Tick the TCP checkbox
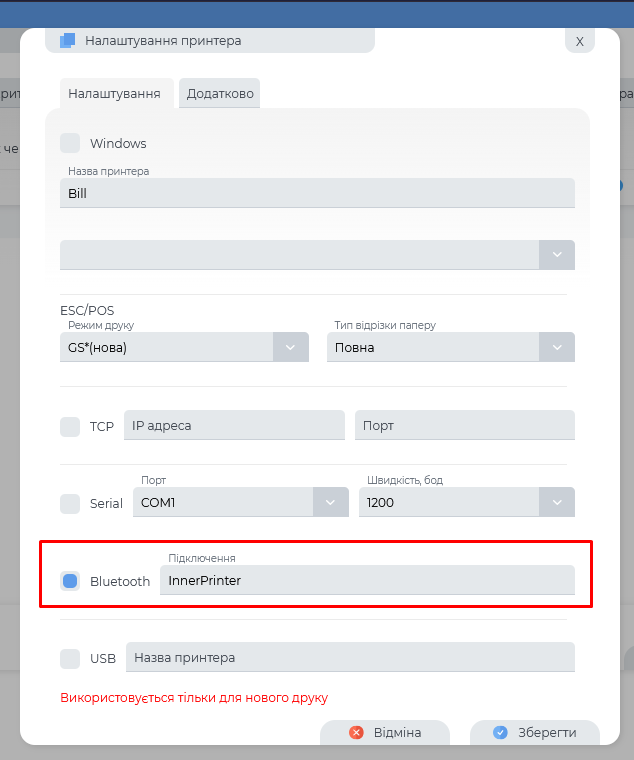 [70, 426]
